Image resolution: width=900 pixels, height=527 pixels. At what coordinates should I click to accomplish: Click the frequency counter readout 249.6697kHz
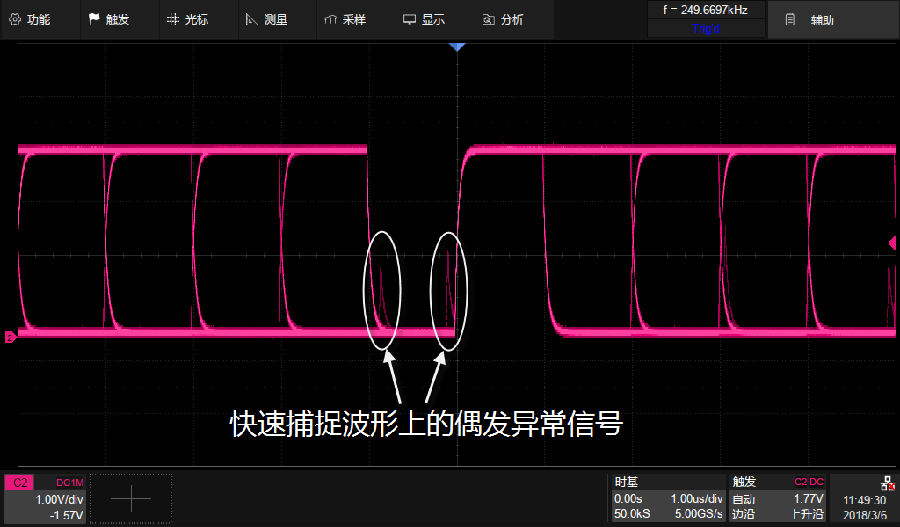[x=705, y=10]
